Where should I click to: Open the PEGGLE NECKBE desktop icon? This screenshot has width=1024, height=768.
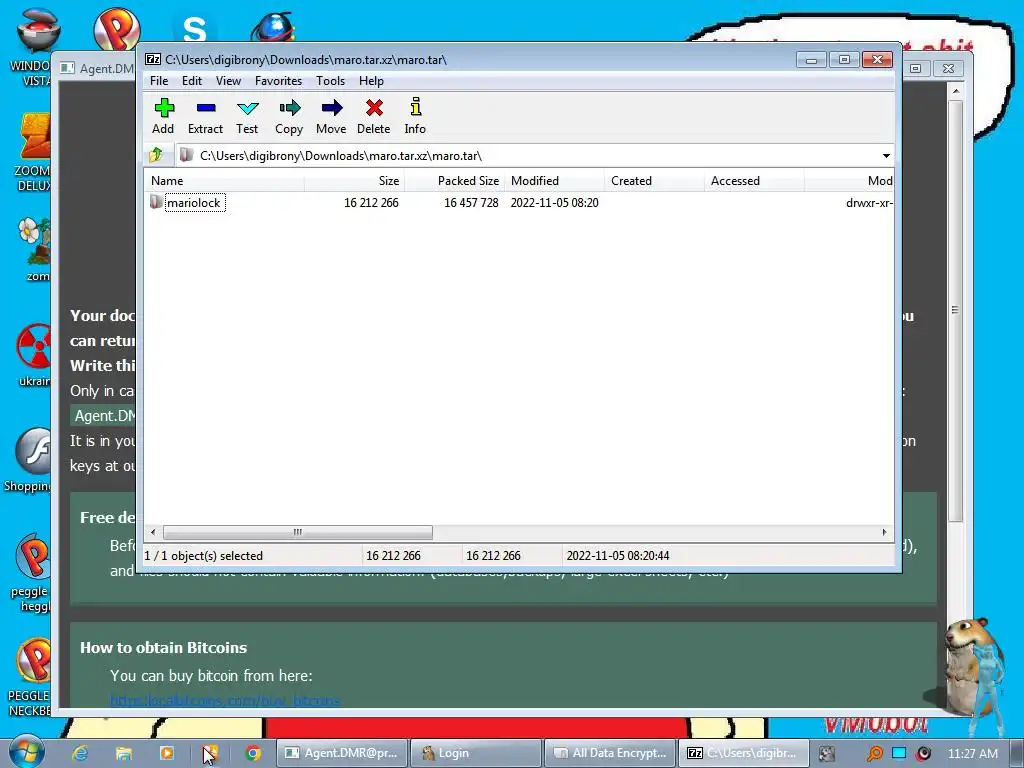29,678
